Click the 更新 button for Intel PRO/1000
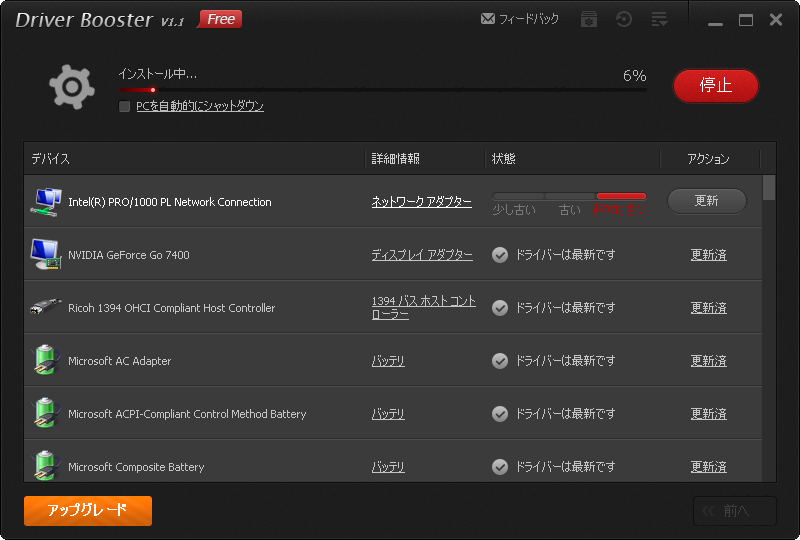This screenshot has height=540, width=800. coord(707,201)
